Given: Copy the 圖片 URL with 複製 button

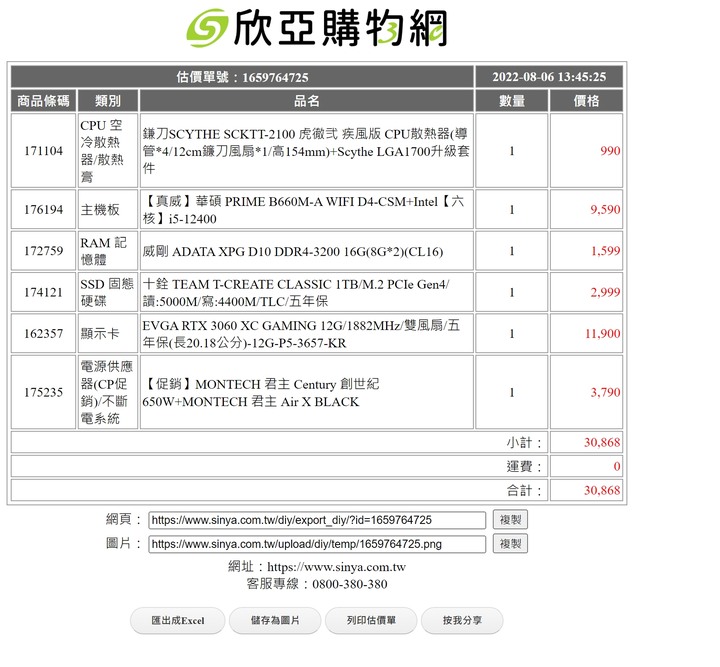Looking at the screenshot, I should click(510, 544).
